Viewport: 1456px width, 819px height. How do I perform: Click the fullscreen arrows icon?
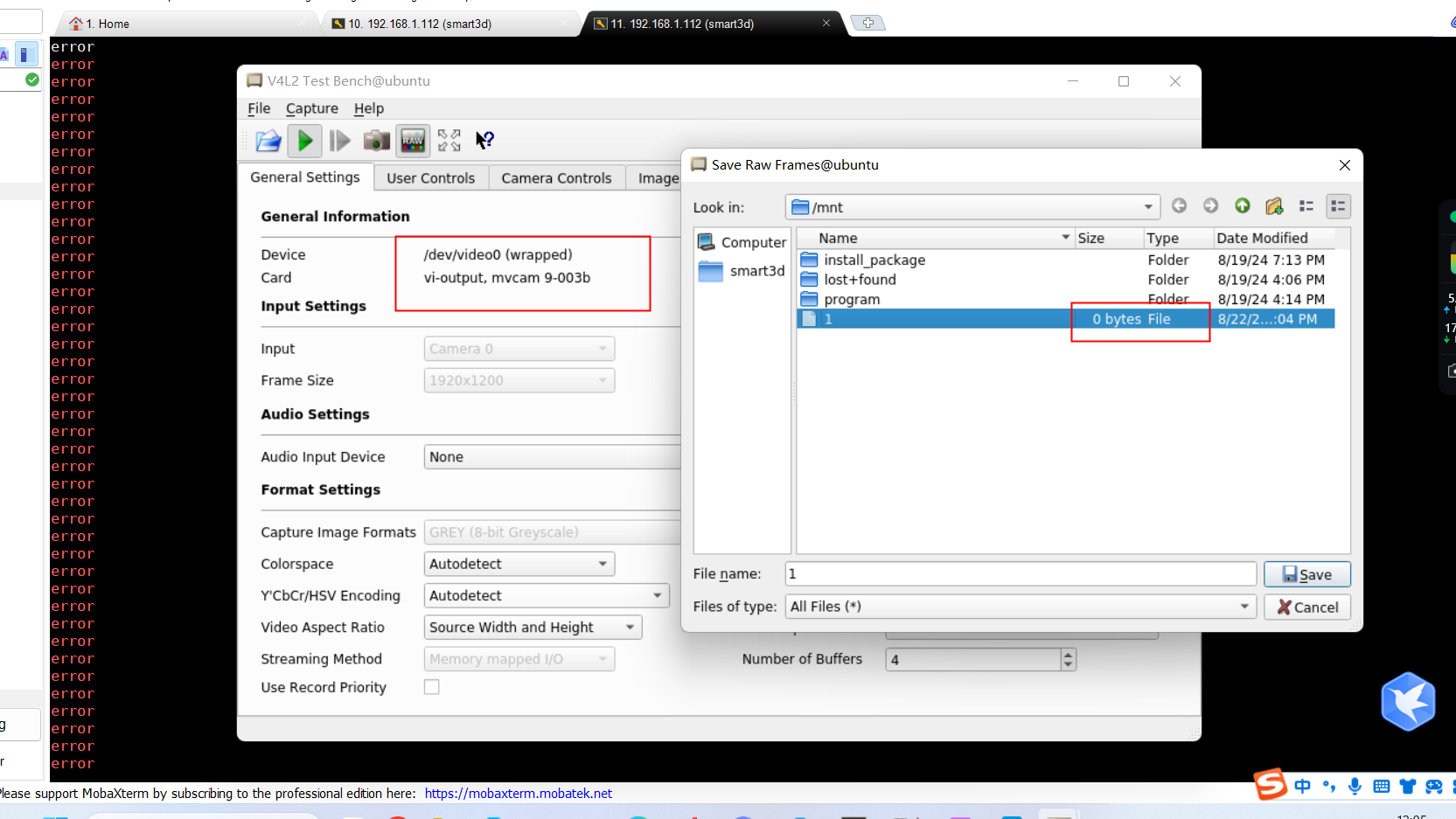tap(449, 141)
